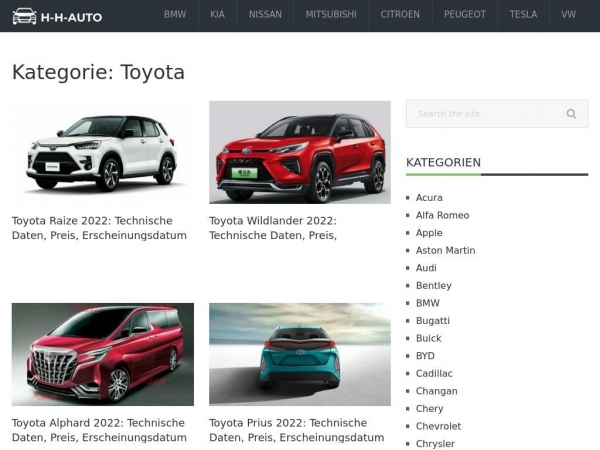This screenshot has width=600, height=450.
Task: Focus the Search the site field
Action: [497, 114]
